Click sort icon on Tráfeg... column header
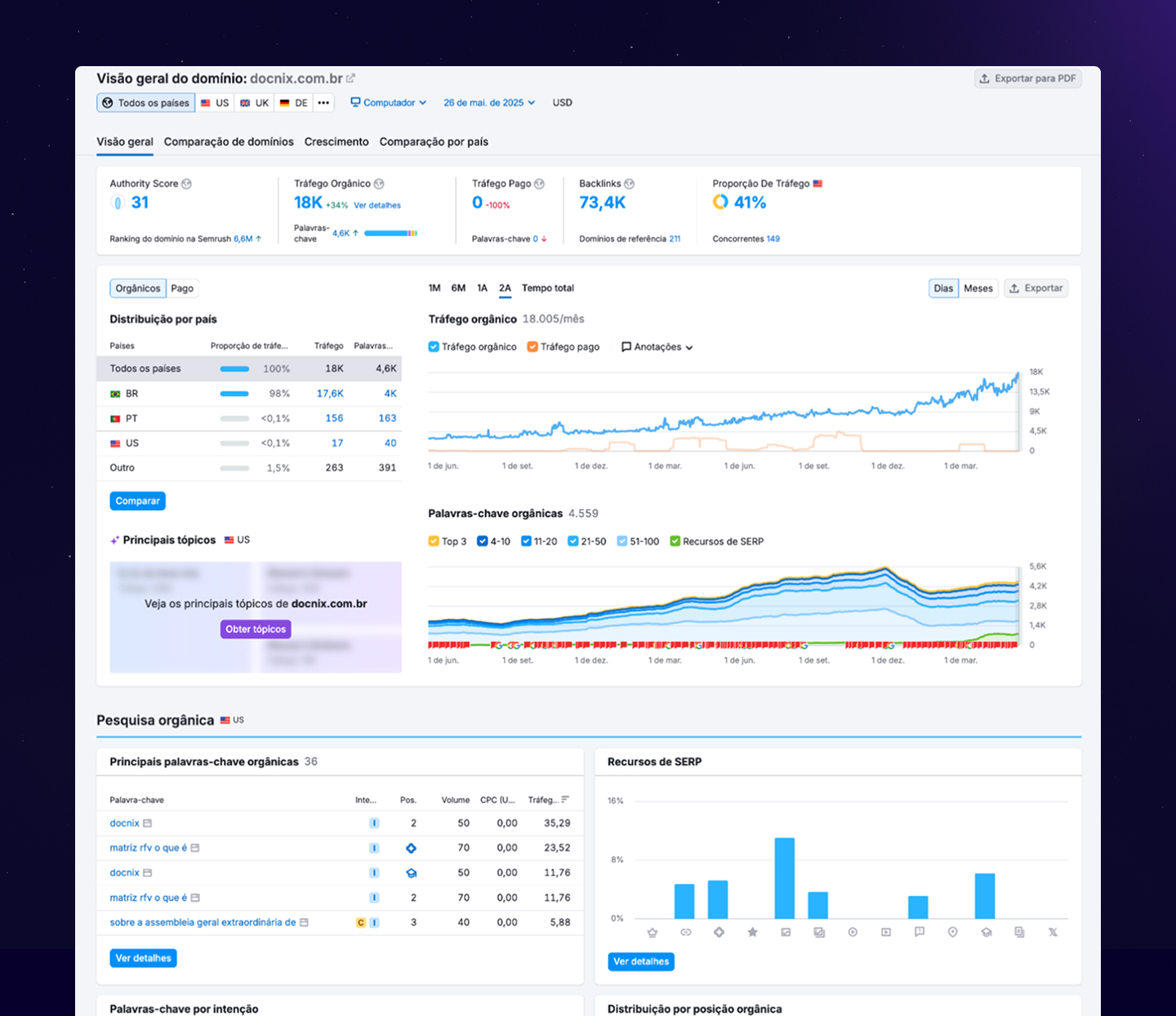This screenshot has width=1176, height=1016. tap(565, 800)
